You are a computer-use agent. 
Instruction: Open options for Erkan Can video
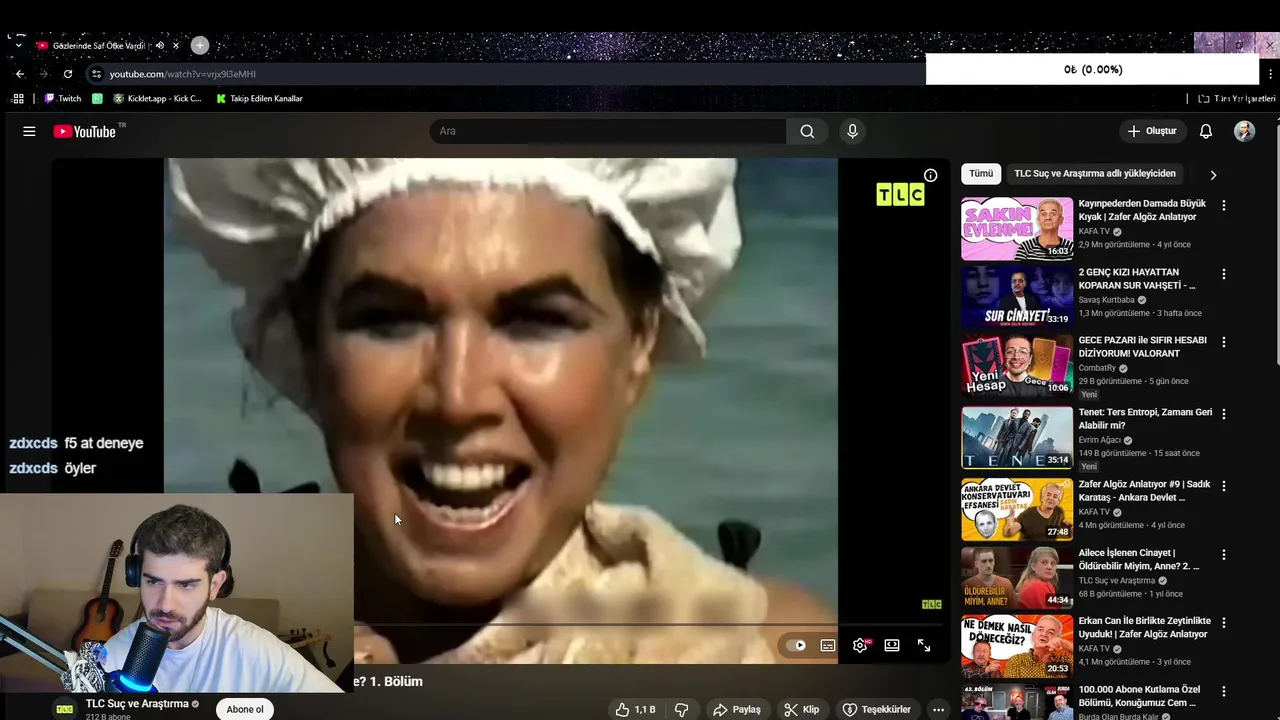click(x=1224, y=622)
